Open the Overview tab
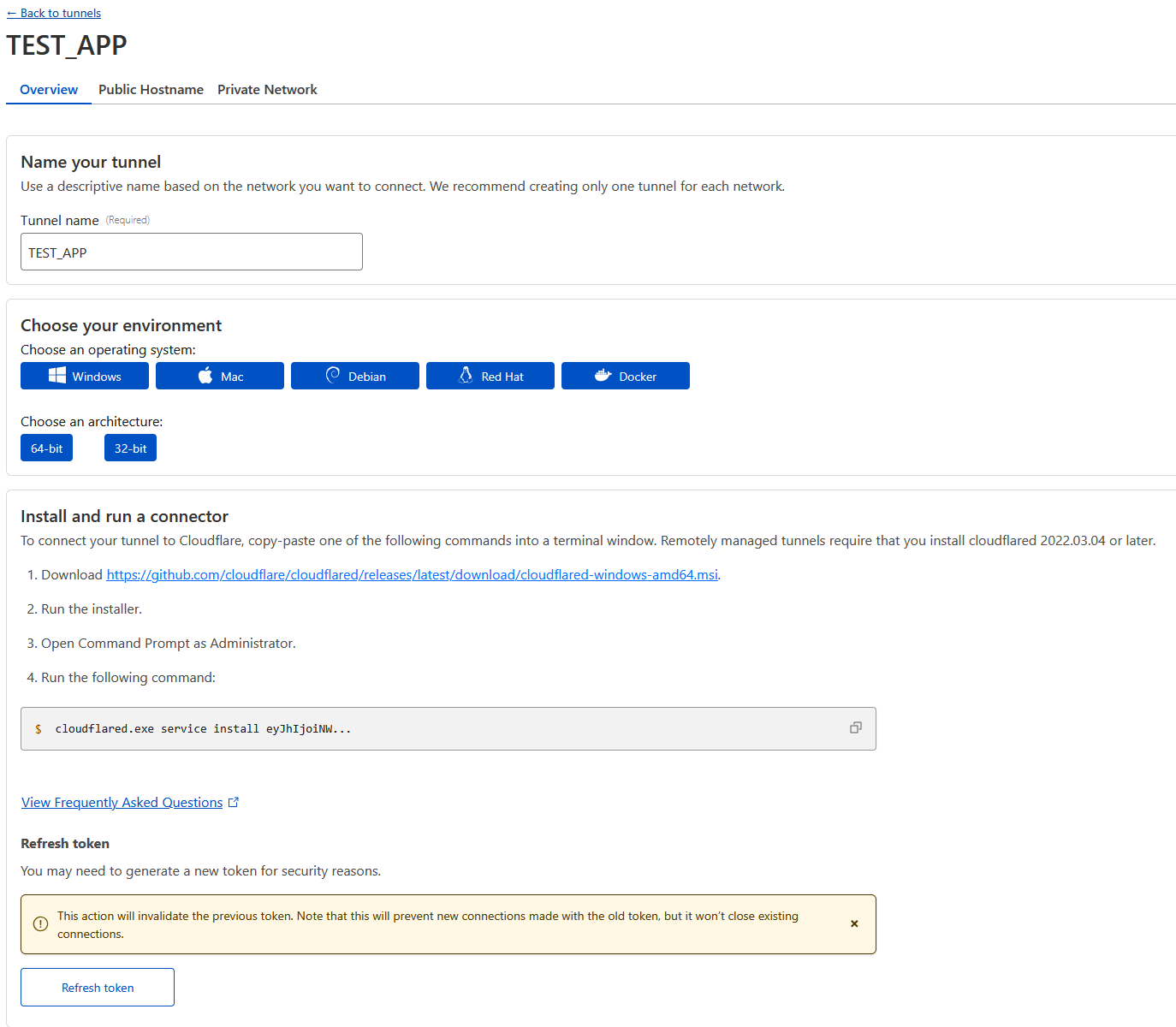Viewport: 1176px width, 1027px height. [48, 89]
